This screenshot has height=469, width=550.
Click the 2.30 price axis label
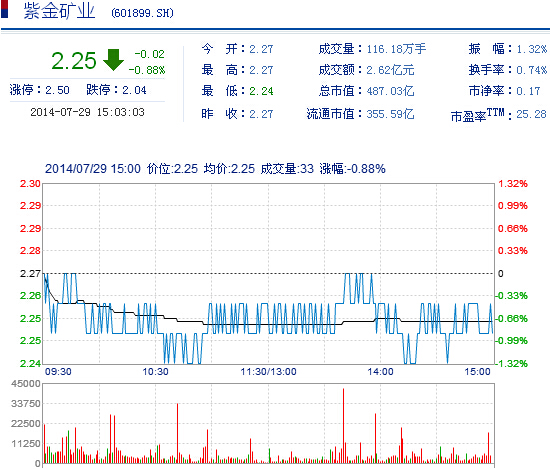click(30, 184)
